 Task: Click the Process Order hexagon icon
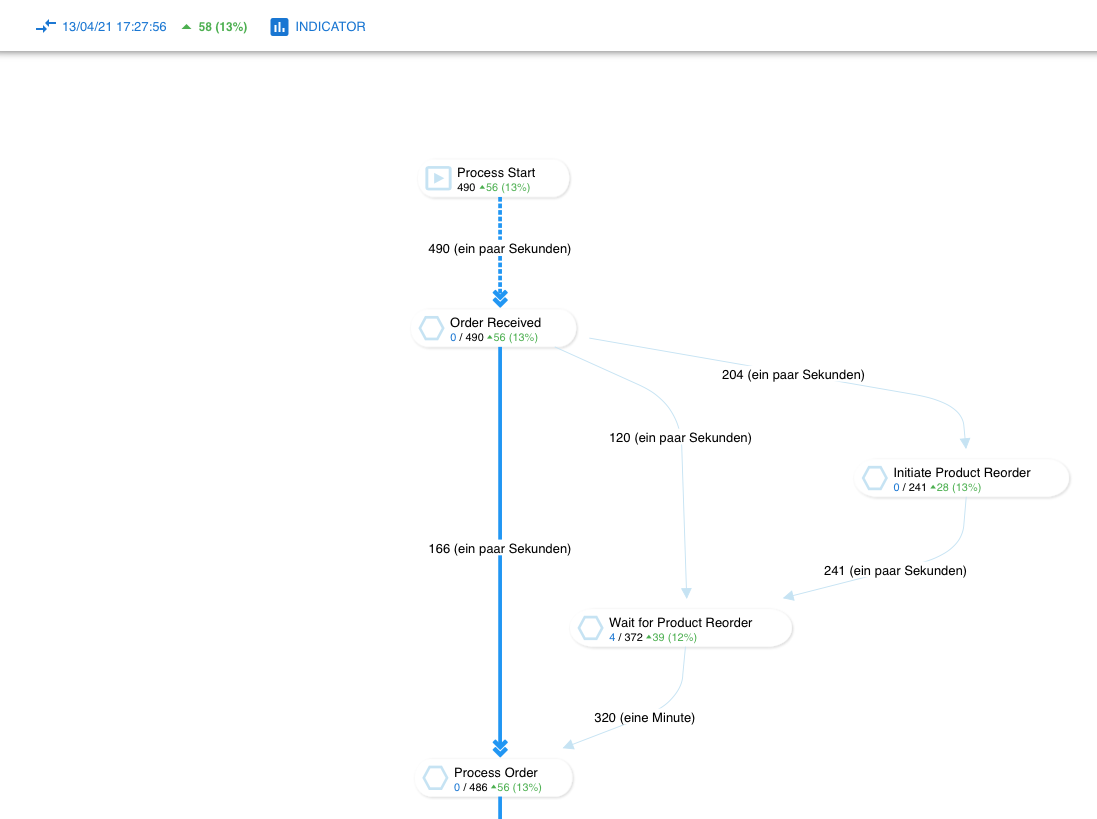click(435, 779)
